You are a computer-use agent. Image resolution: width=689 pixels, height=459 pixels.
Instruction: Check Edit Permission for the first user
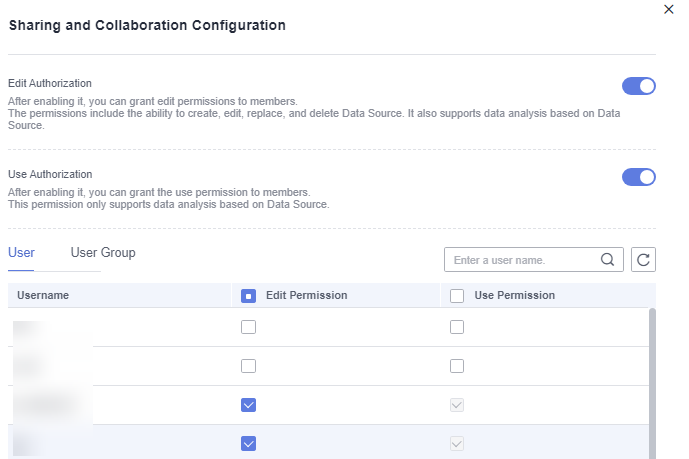click(x=249, y=327)
